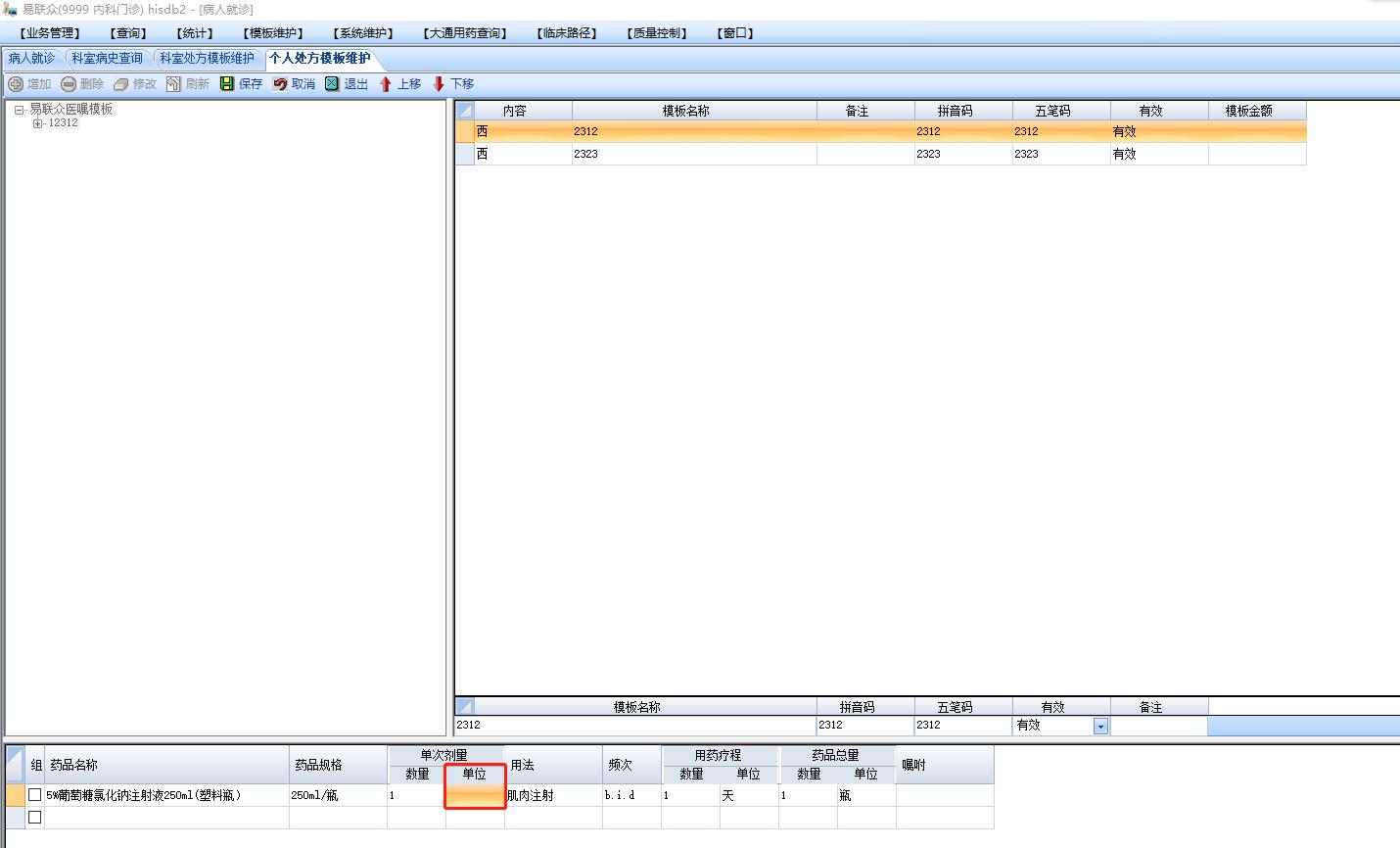Click the 增加 (add) toolbar icon

click(16, 84)
